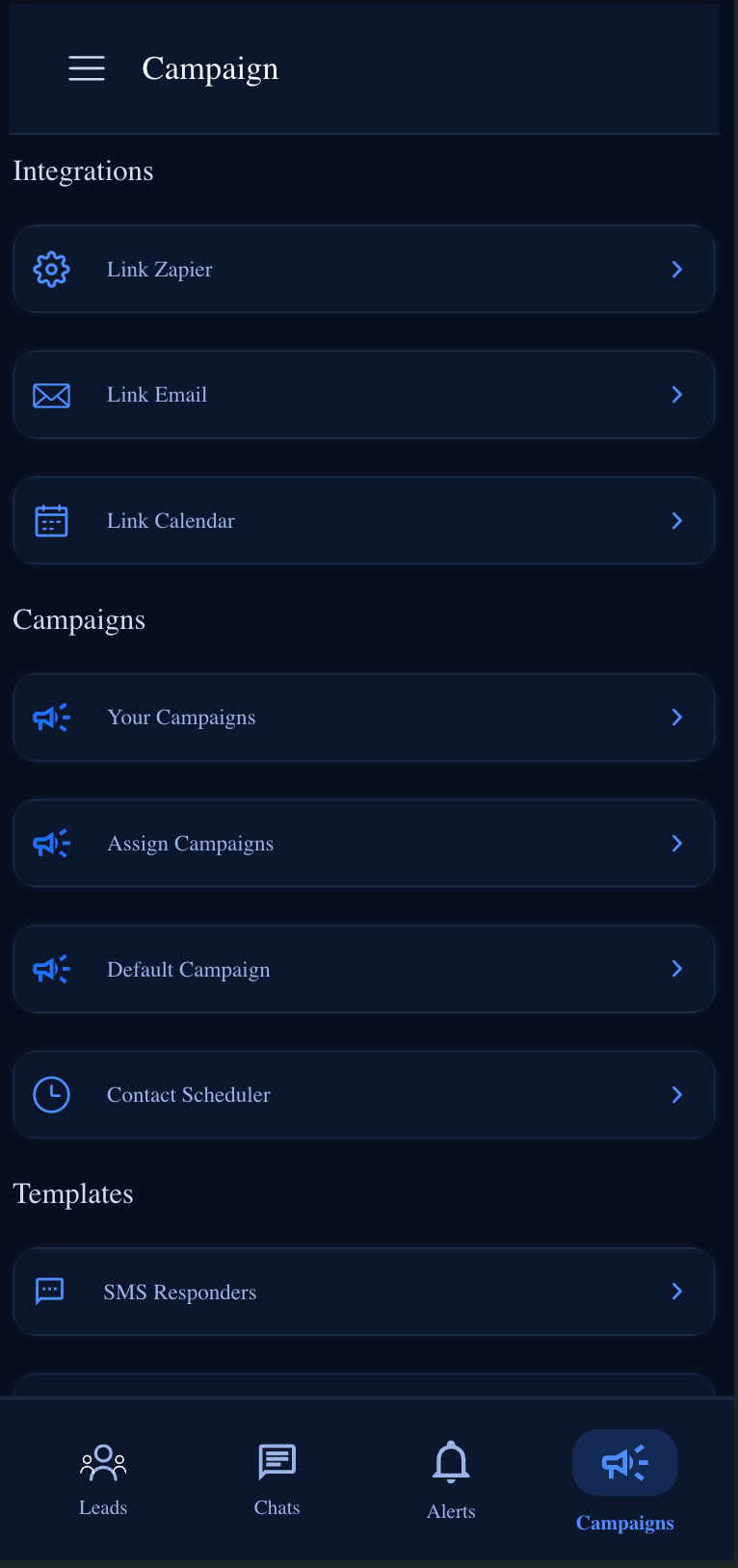Viewport: 738px width, 1568px height.
Task: Expand the Contact Scheduler chevron arrow
Action: 677,1095
